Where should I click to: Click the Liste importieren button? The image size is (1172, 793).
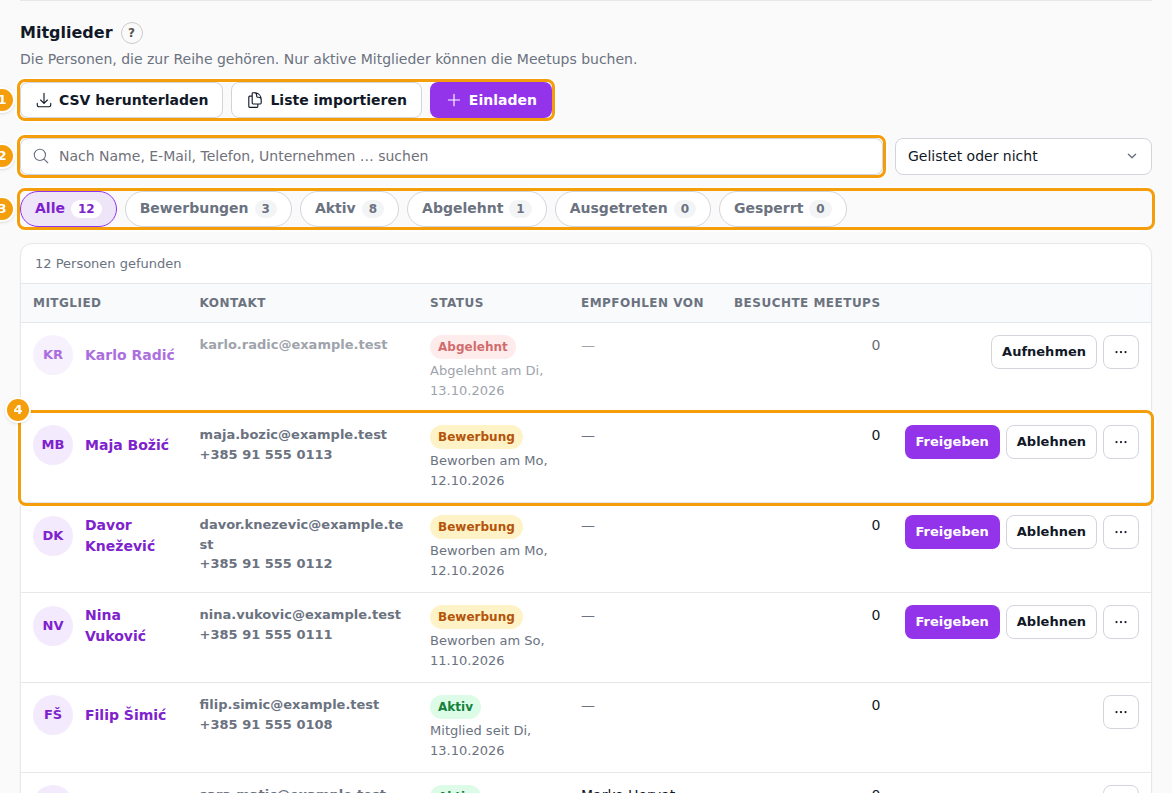coord(327,100)
